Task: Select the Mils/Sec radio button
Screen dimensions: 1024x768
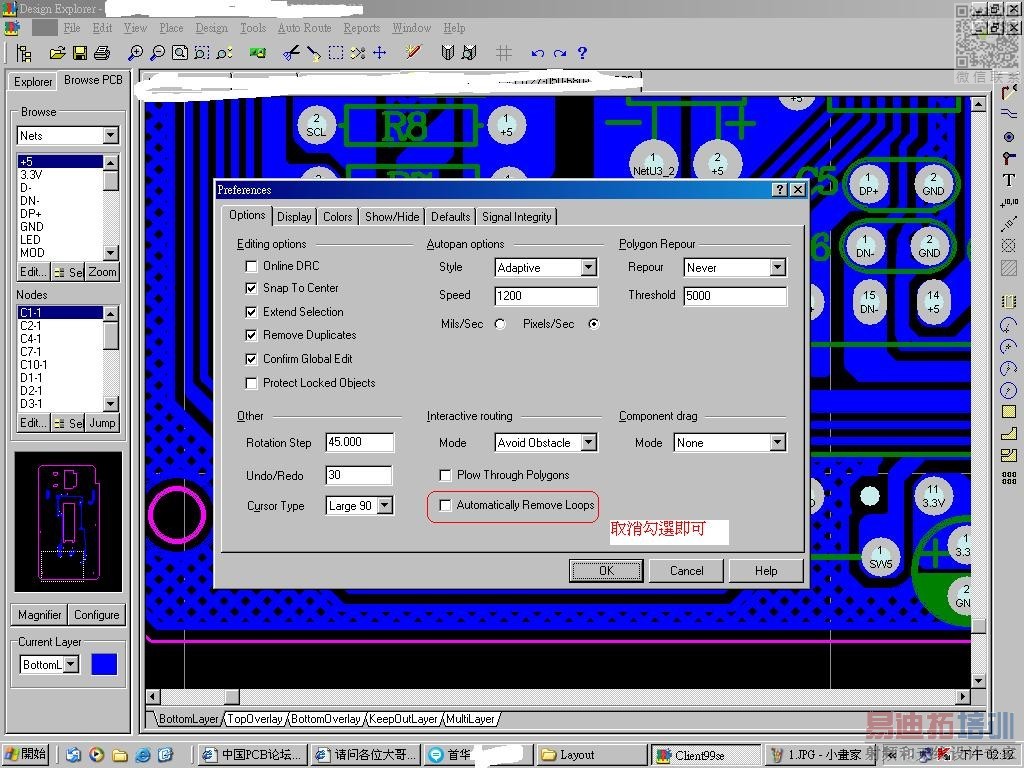Action: coord(500,324)
